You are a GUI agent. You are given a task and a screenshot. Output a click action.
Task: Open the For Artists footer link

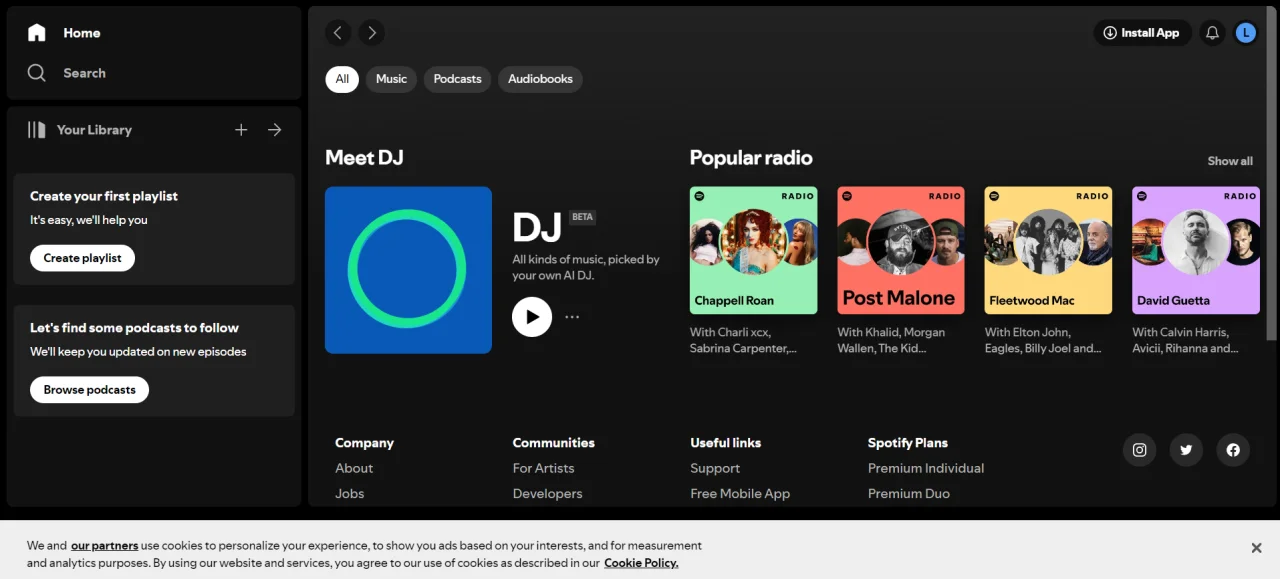[544, 468]
